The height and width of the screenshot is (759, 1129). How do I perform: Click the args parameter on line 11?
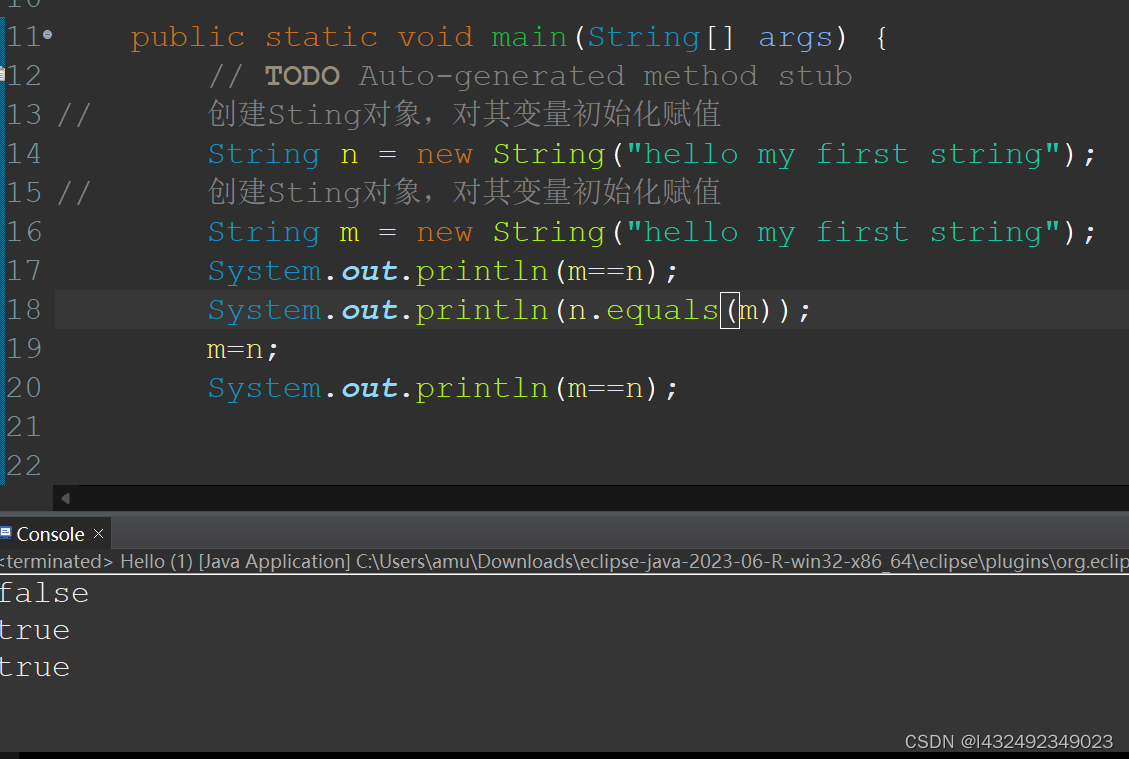tap(795, 36)
